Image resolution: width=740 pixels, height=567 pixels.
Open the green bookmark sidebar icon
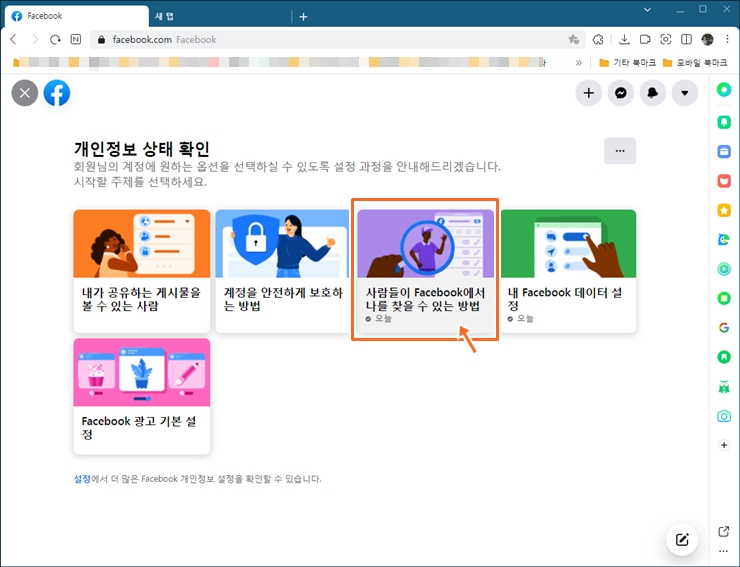coord(723,357)
